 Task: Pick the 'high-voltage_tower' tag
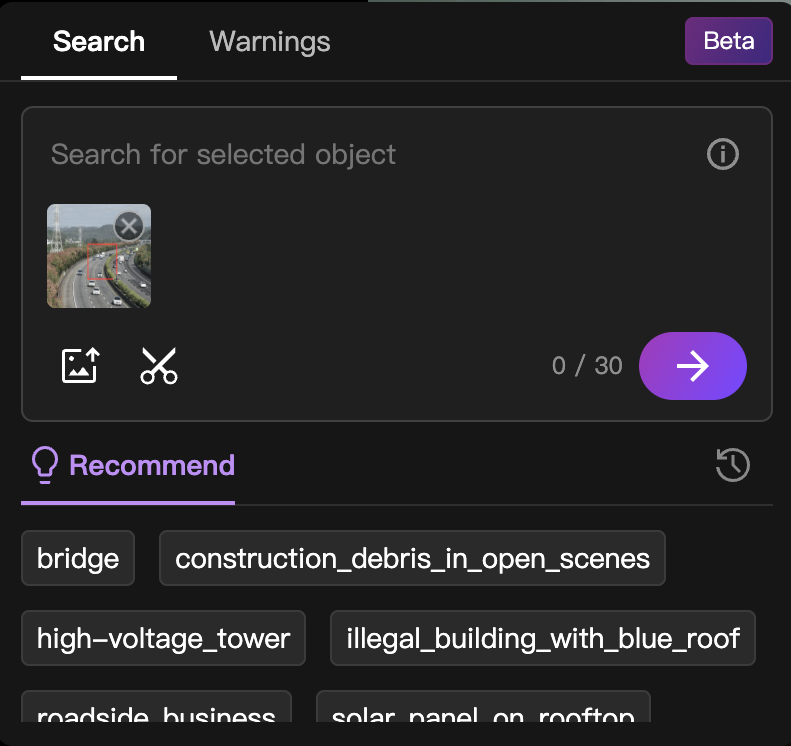163,638
